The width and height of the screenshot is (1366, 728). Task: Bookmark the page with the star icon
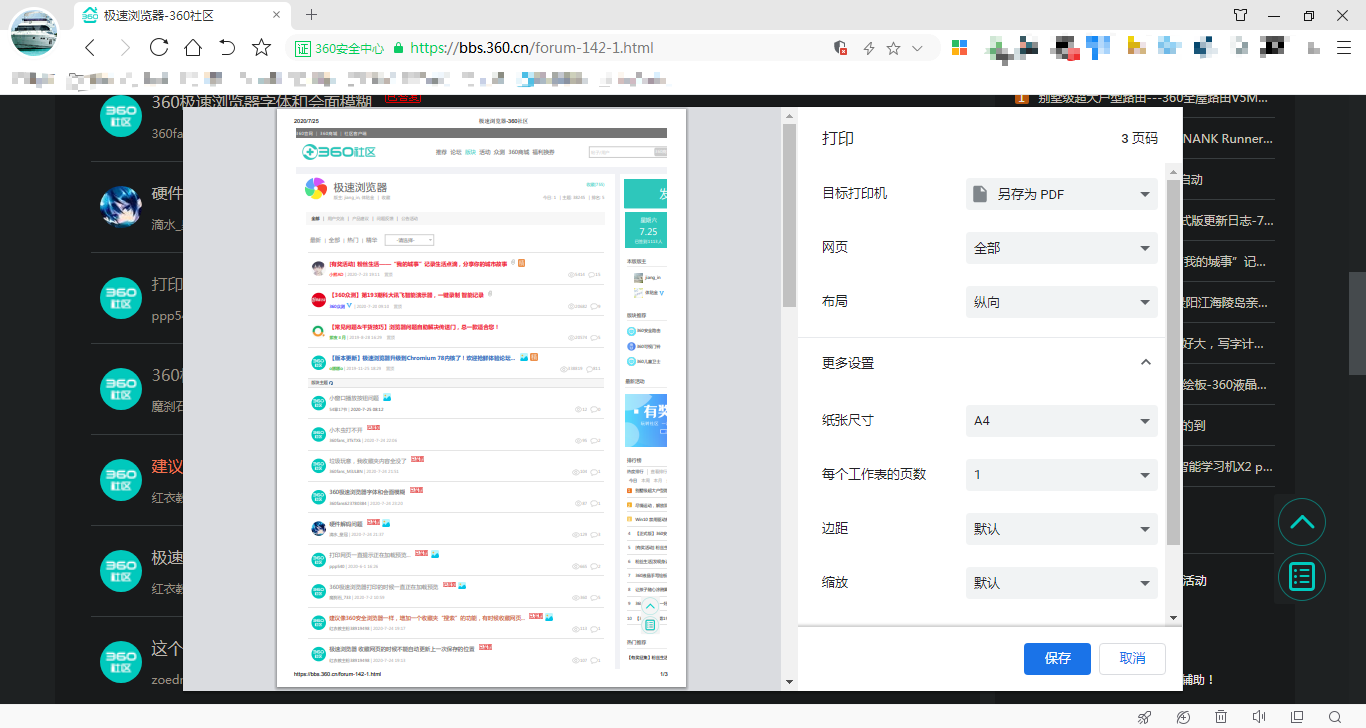261,47
